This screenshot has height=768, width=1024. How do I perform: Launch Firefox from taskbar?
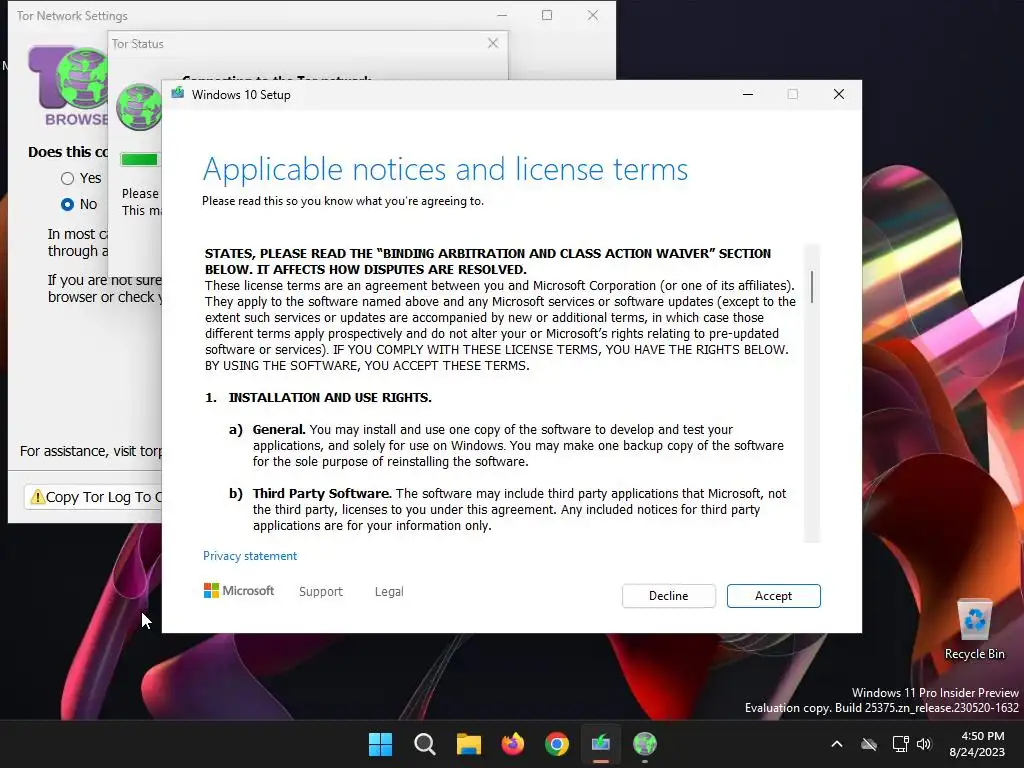click(513, 744)
